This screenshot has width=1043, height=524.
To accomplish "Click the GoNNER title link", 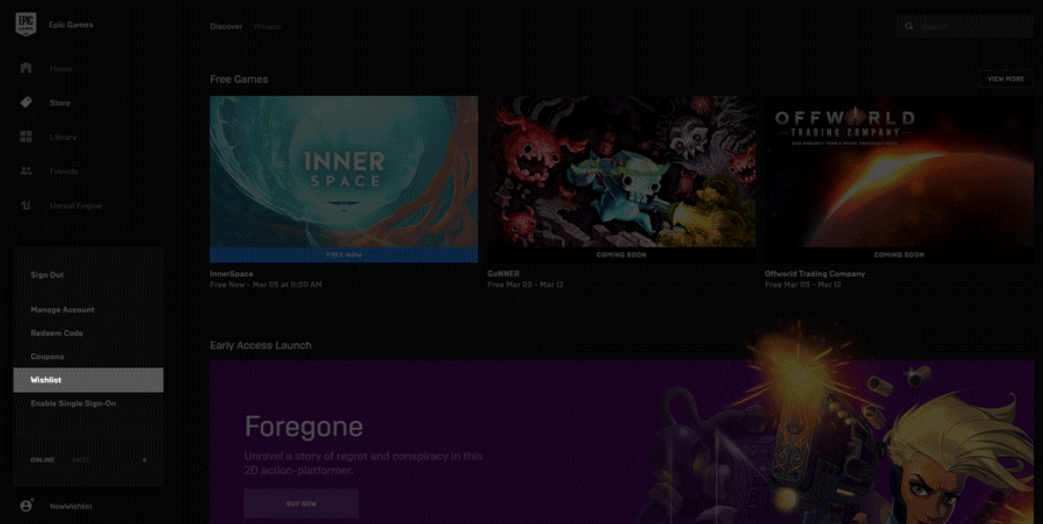I will pos(504,274).
